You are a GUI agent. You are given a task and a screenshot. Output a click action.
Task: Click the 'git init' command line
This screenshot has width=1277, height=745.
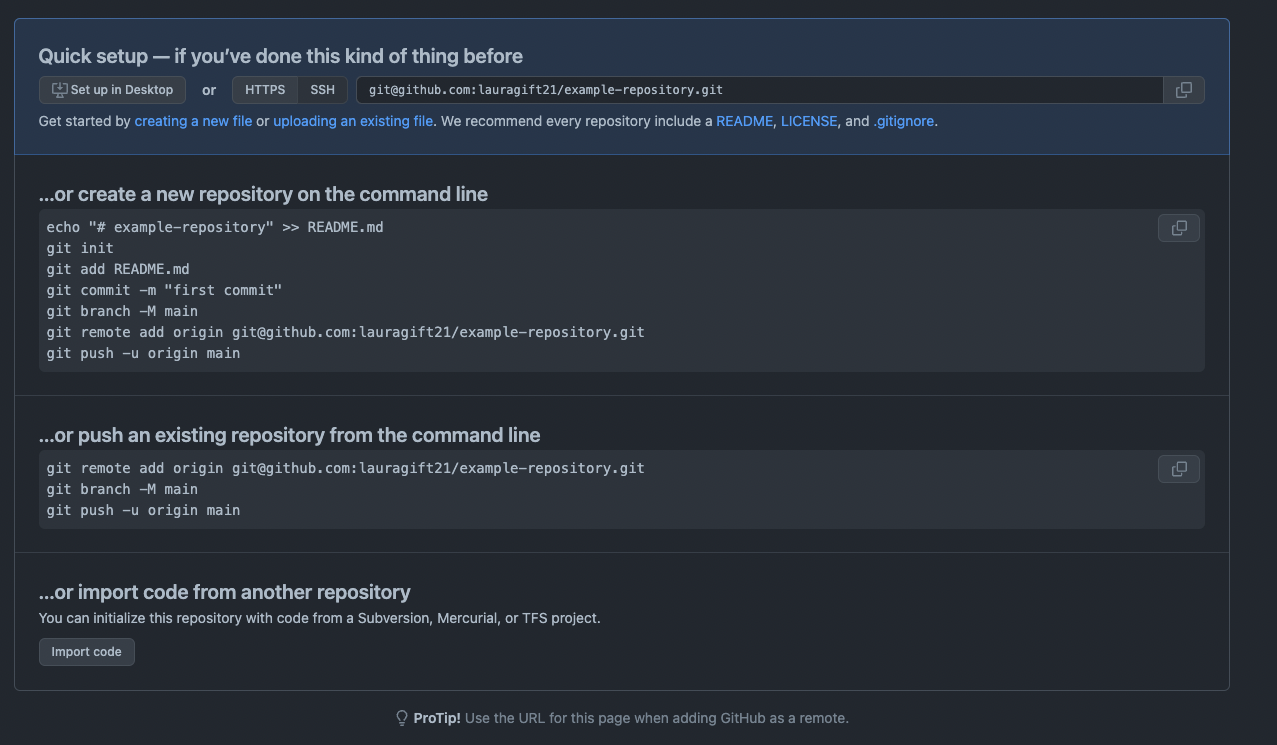tap(80, 248)
